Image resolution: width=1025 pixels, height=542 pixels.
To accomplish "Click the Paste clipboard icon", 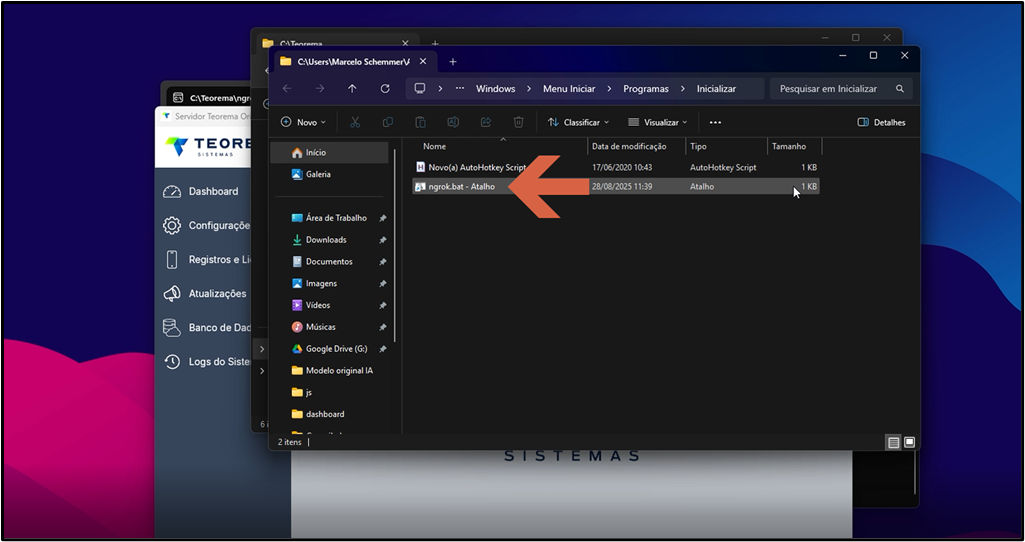I will pyautogui.click(x=420, y=122).
